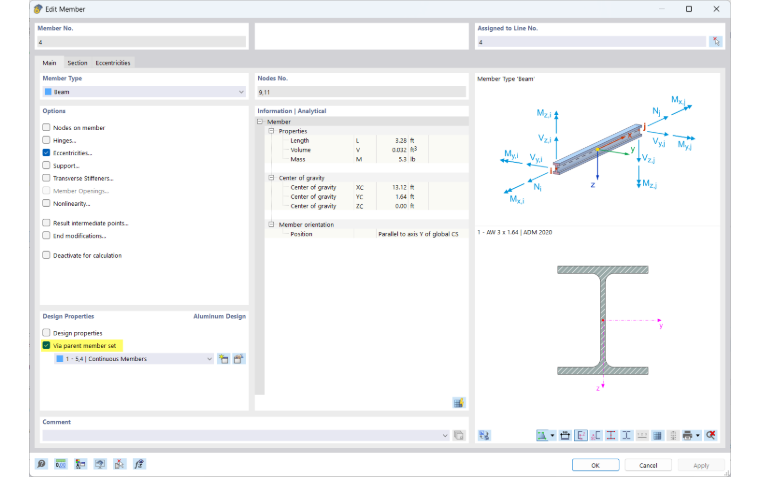The image size is (760, 477).
Task: Create new member set icon
Action: [x=223, y=359]
